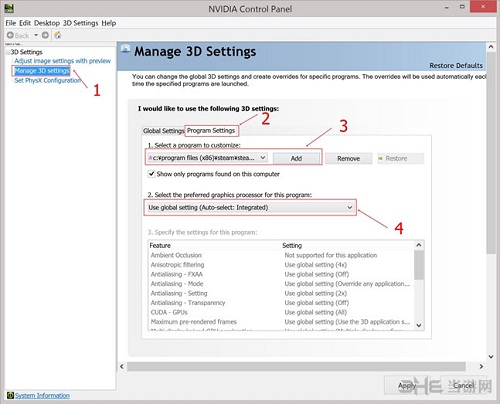Open the File menu
This screenshot has height=404, width=500.
11,23
